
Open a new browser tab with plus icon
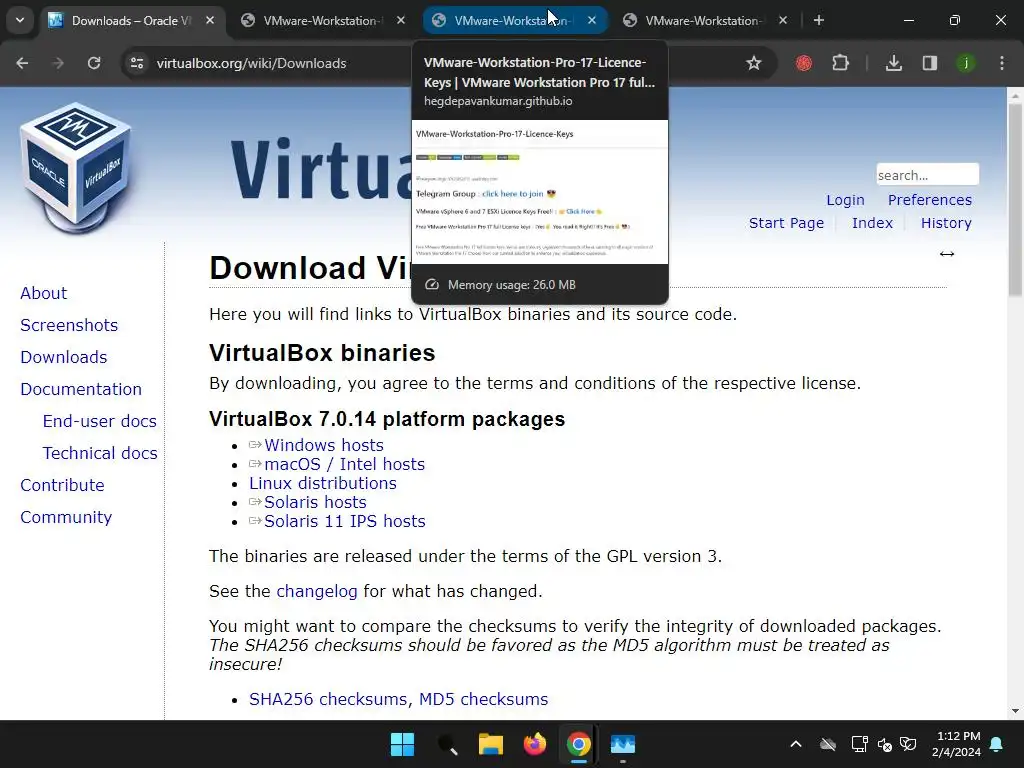click(818, 20)
